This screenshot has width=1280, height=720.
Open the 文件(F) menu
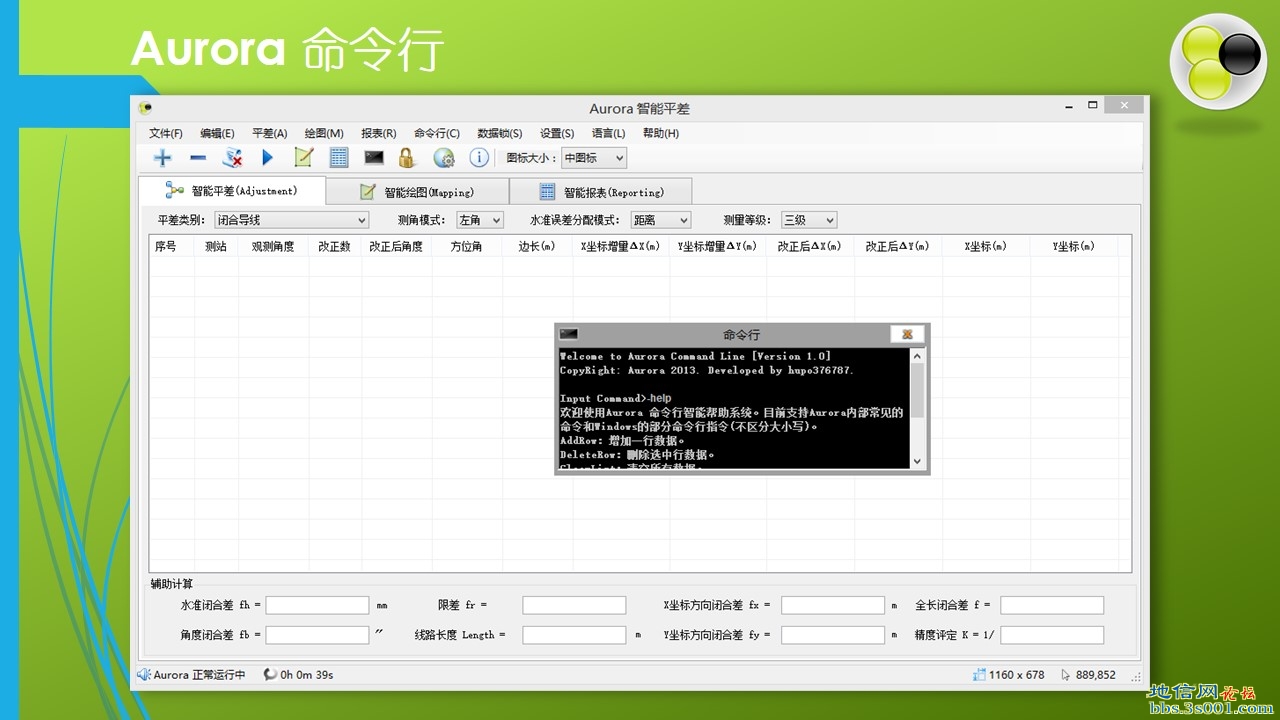point(166,133)
